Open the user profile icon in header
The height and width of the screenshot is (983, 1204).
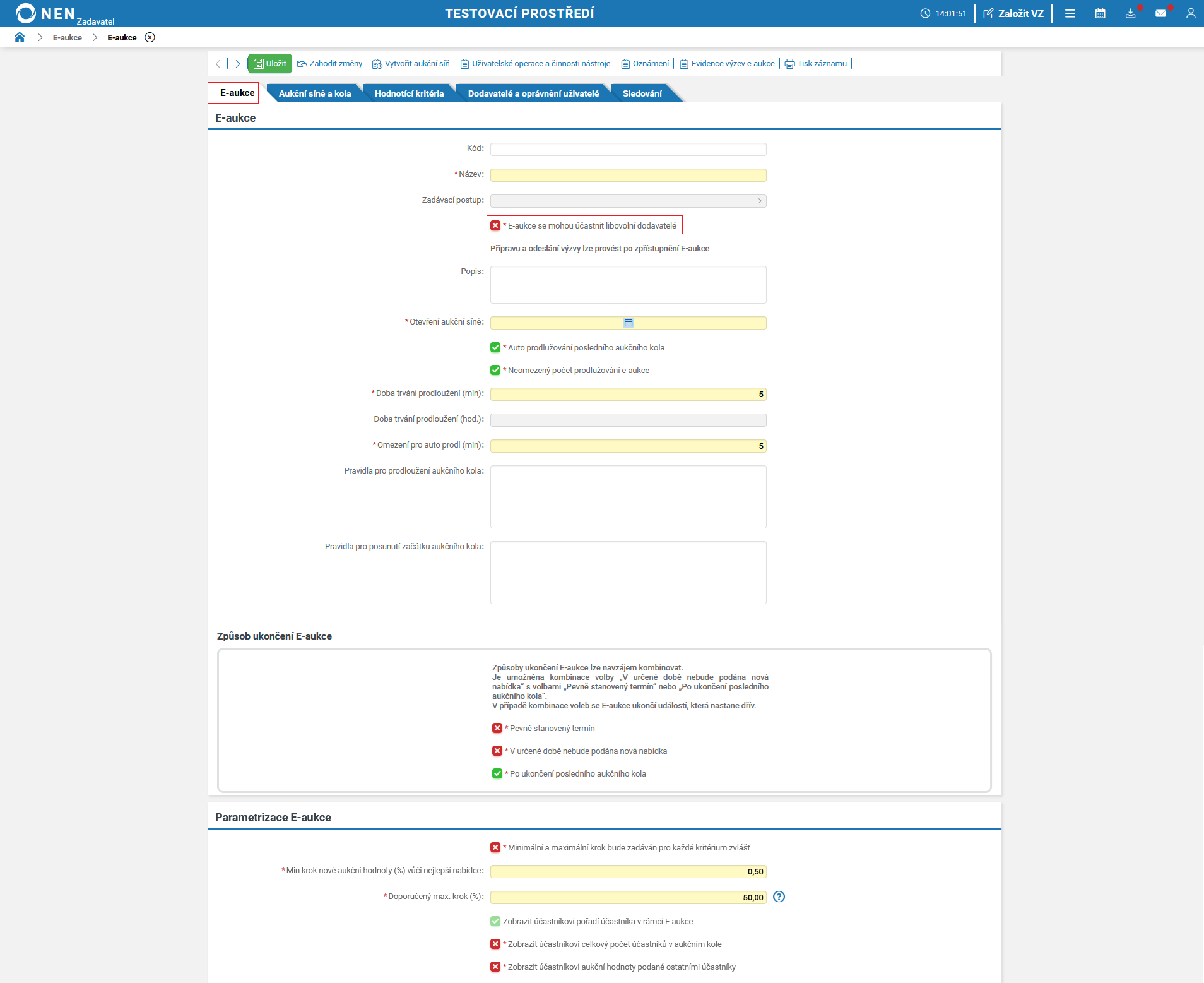(1191, 13)
